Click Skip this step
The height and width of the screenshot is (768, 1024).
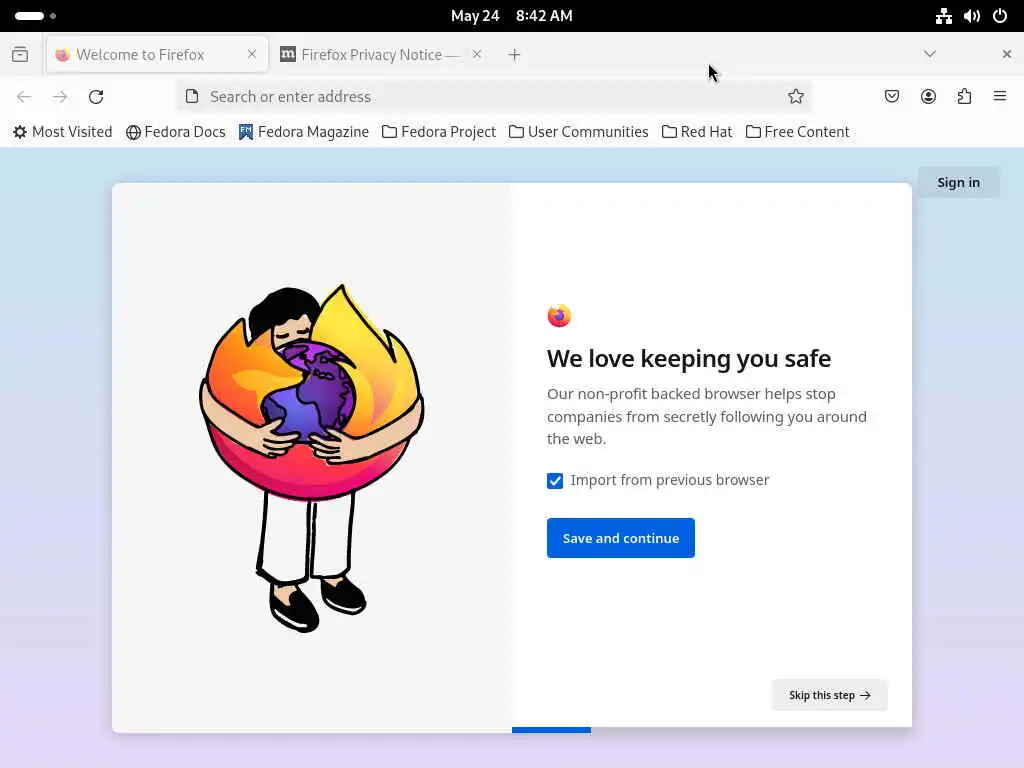tap(829, 695)
